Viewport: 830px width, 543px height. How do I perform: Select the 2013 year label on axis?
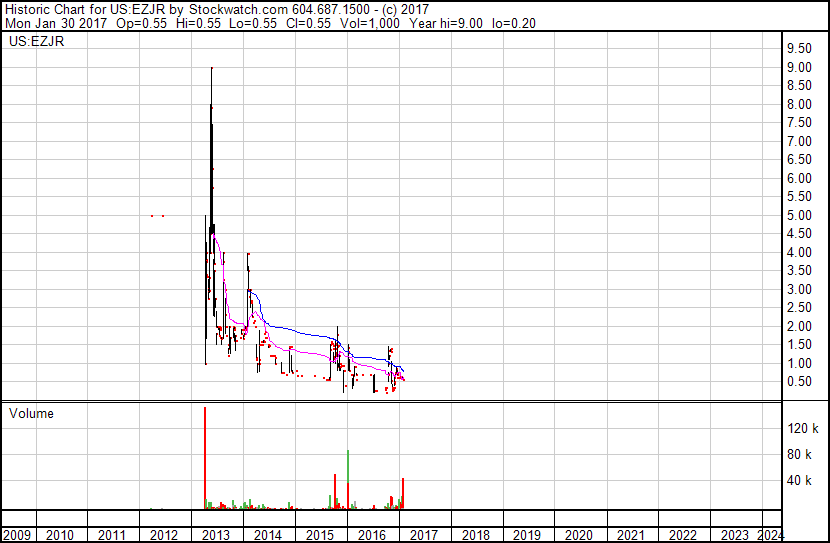click(x=216, y=535)
